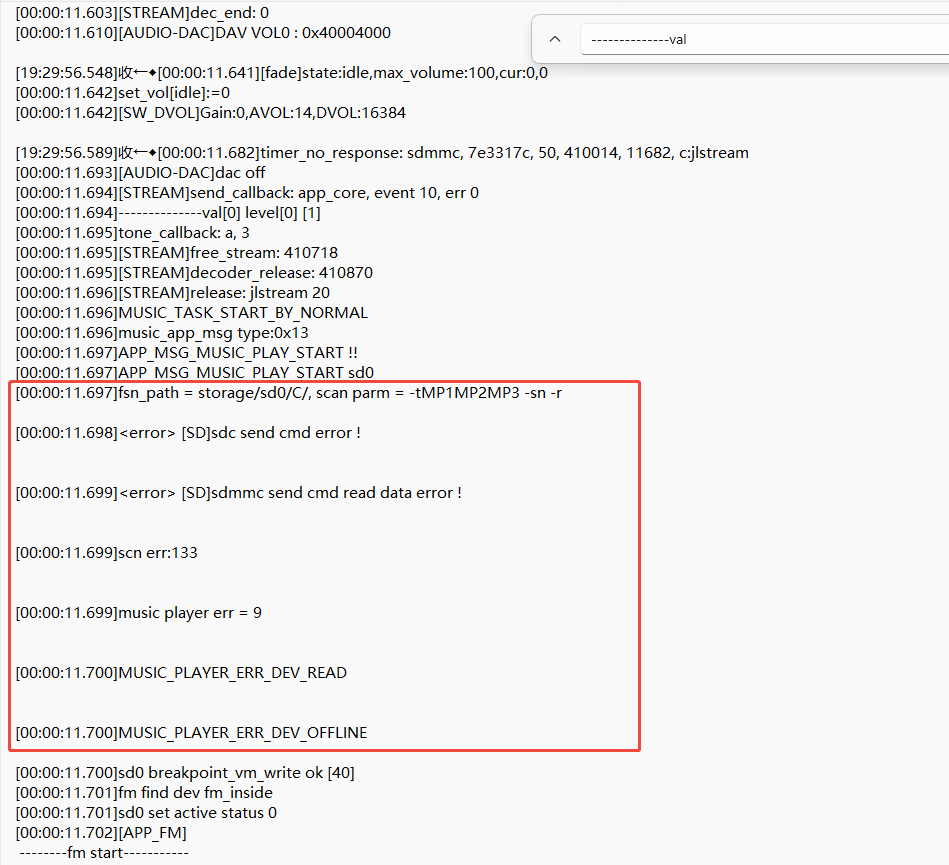The image size is (949, 865).
Task: Select the "[STREAM]dec_end: 0" log line
Action: pos(142,13)
